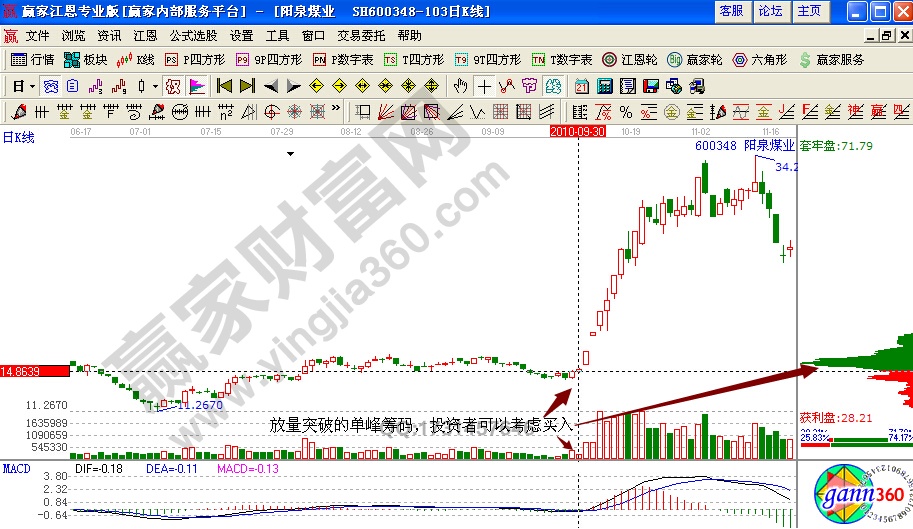
Task: Click the 论坛 forum button
Action: (770, 11)
